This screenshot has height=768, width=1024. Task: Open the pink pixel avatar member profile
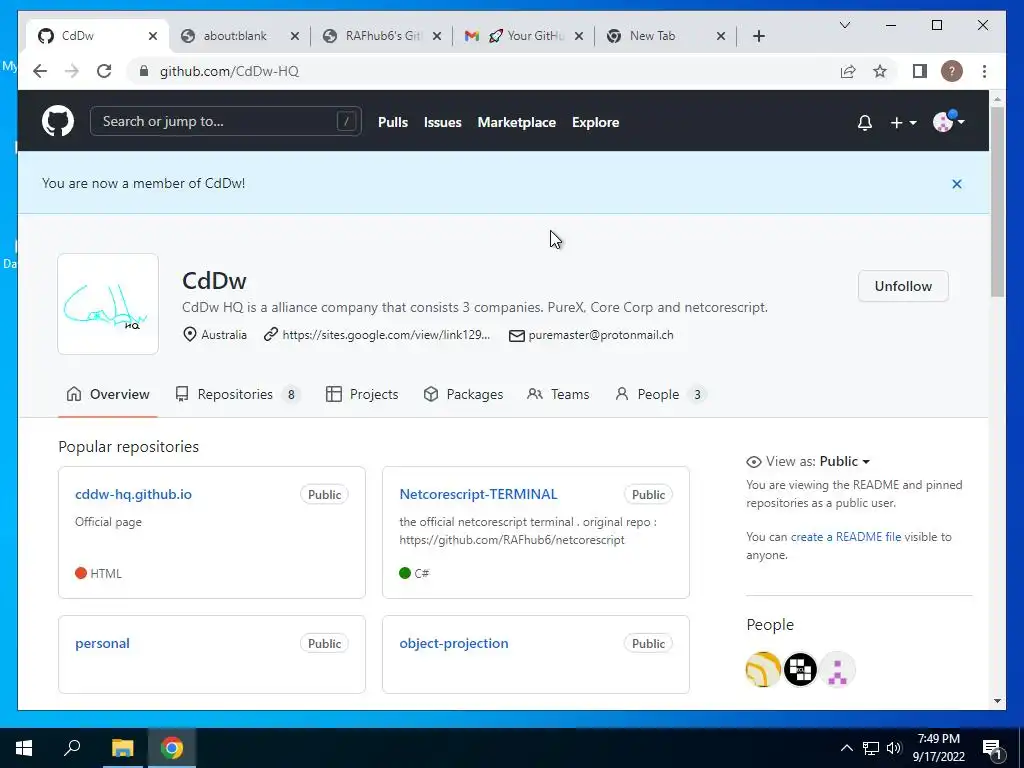click(x=837, y=669)
